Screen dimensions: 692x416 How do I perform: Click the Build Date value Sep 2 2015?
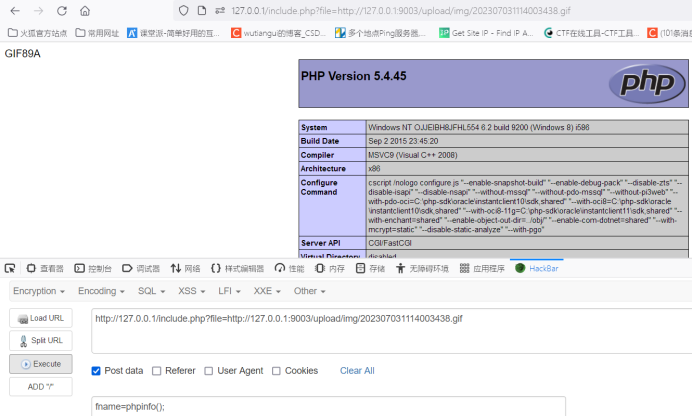click(x=403, y=141)
